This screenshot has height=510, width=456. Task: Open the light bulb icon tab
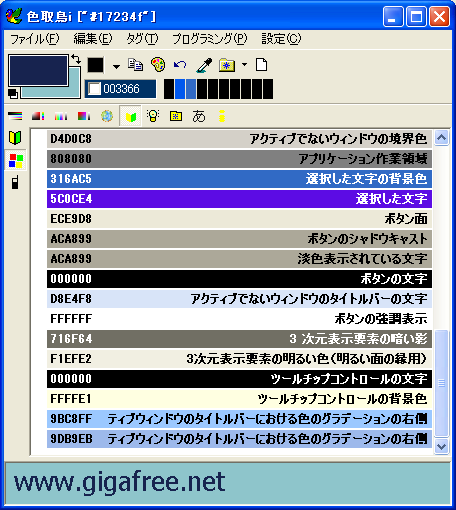click(153, 116)
